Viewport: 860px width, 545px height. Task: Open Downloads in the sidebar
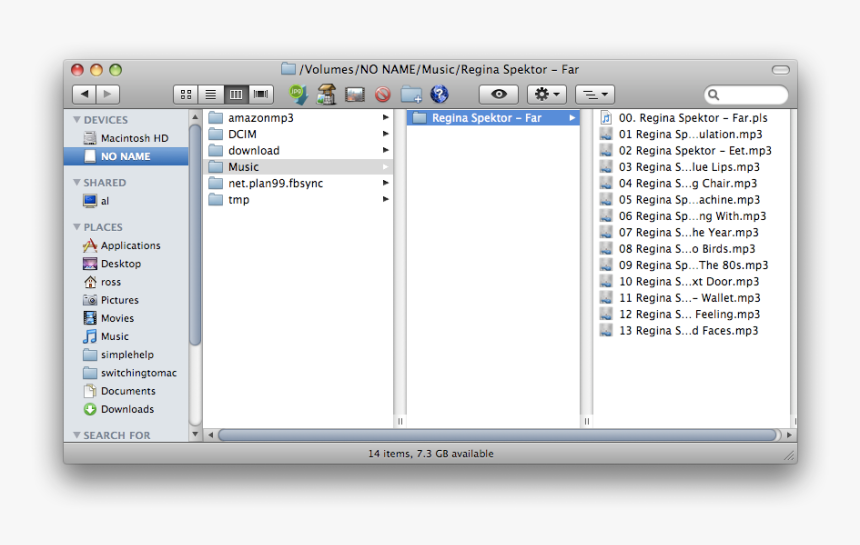126,409
